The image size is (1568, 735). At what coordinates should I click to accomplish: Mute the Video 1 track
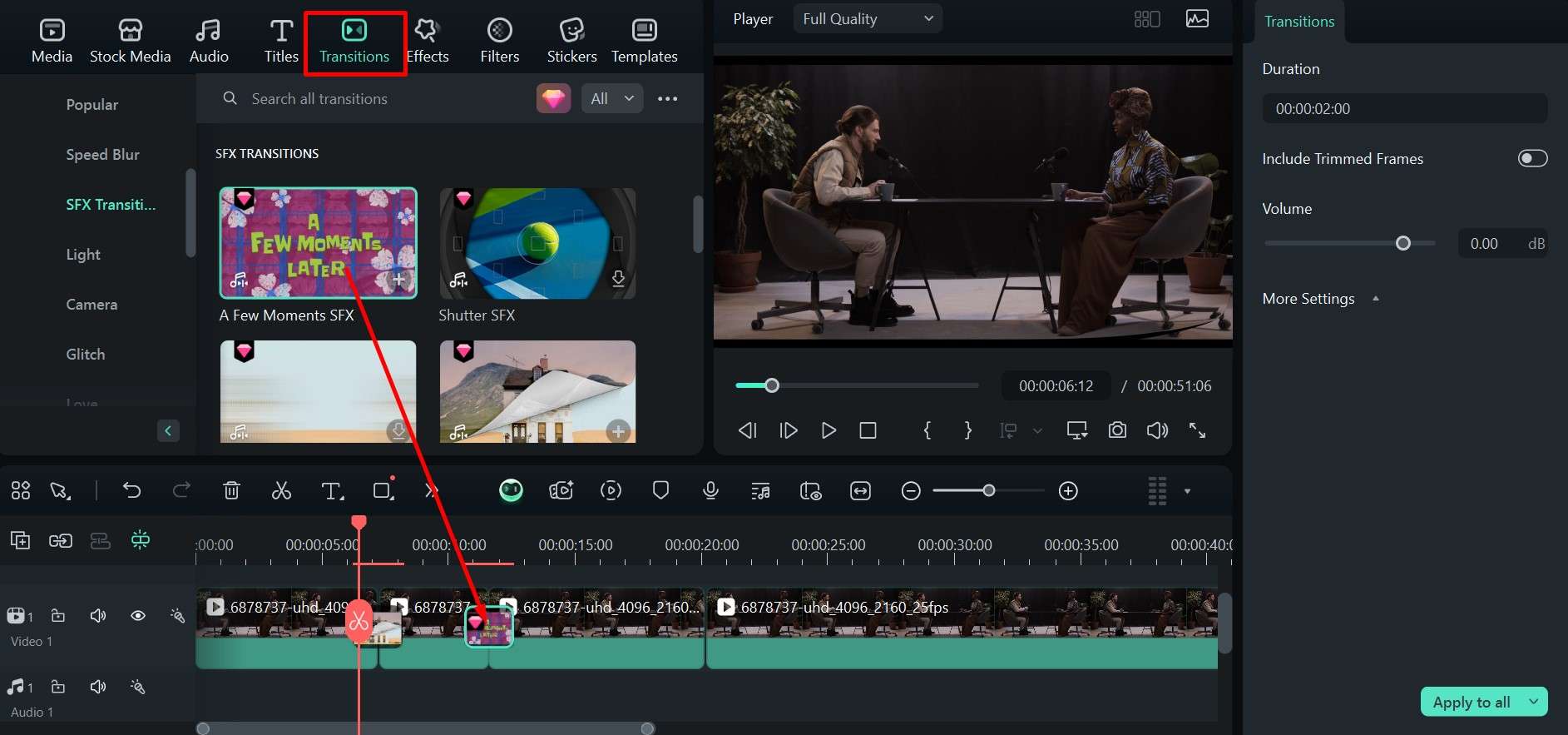tap(98, 616)
